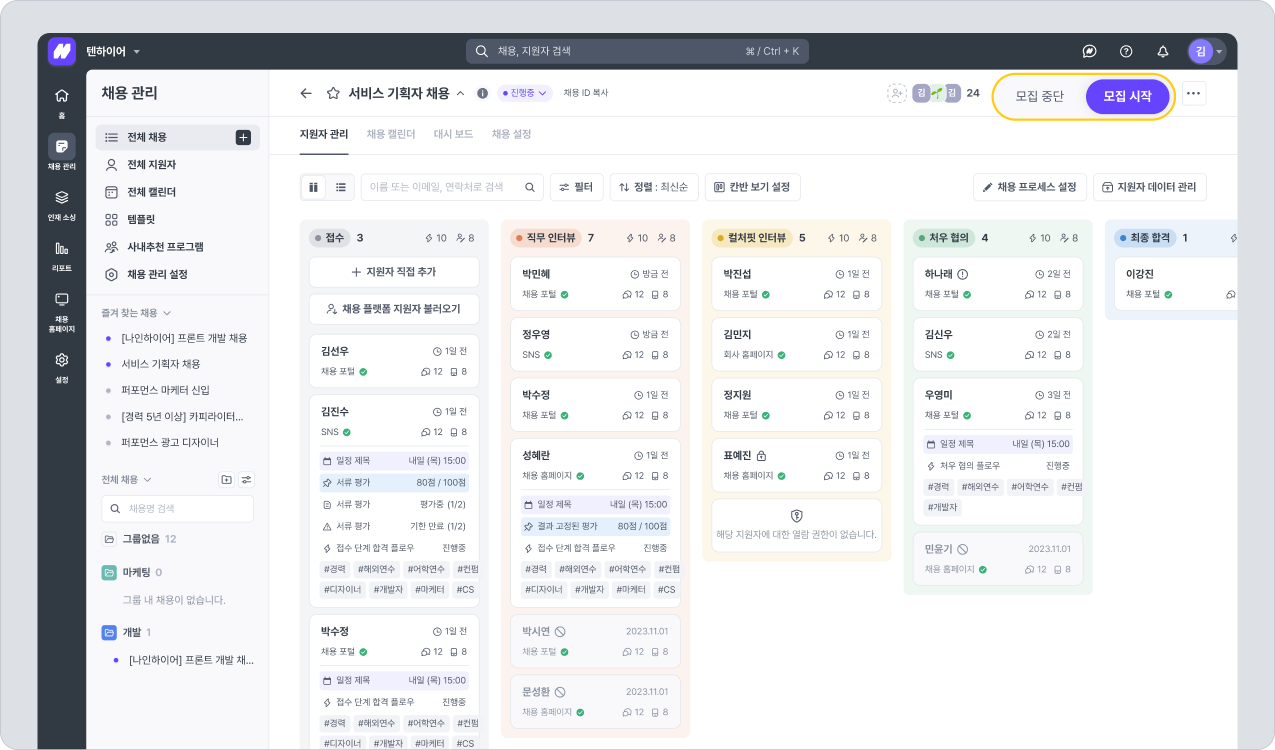This screenshot has height=750, width=1275.
Task: Select 대시 보드 tab
Action: tap(453, 134)
